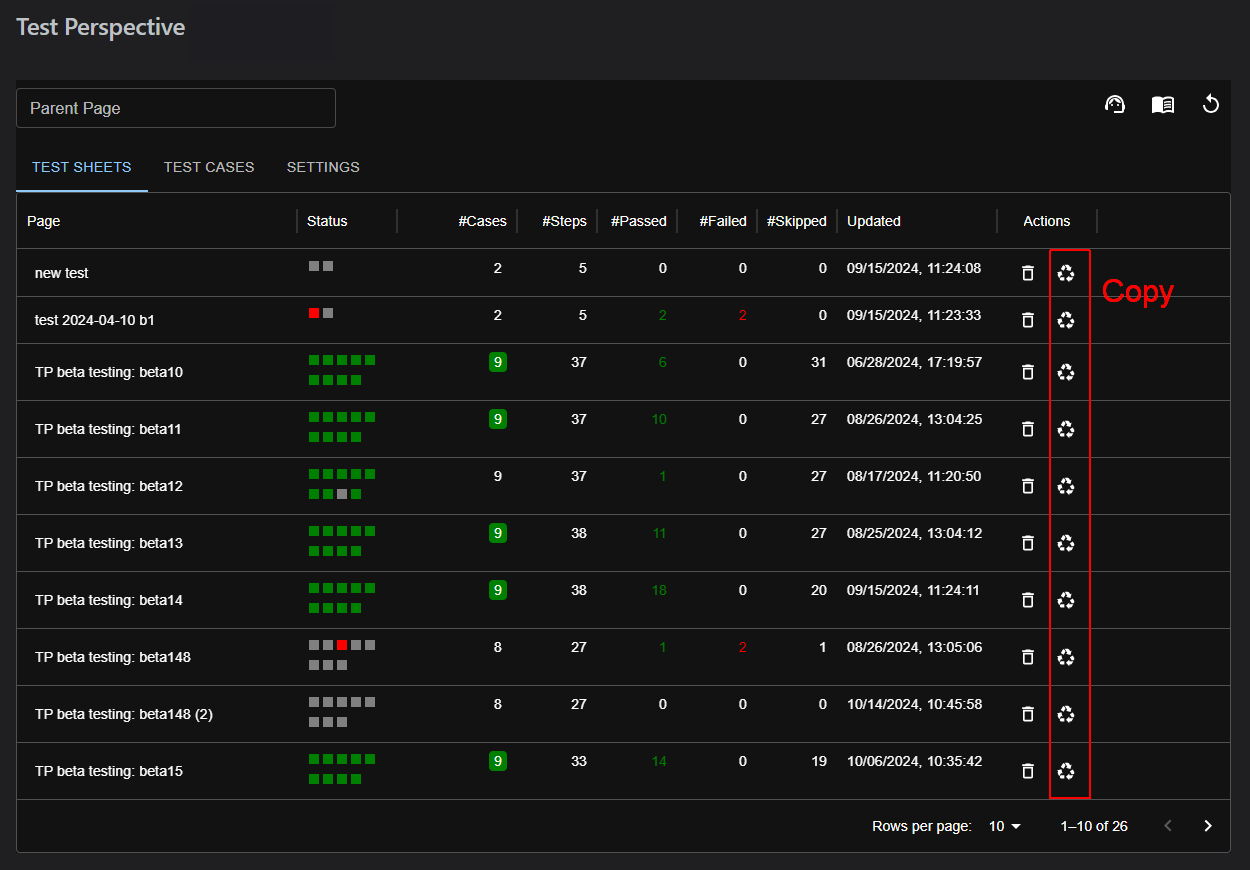Viewport: 1250px width, 870px height.
Task: Click the reload arrow icon
Action: (x=1210, y=104)
